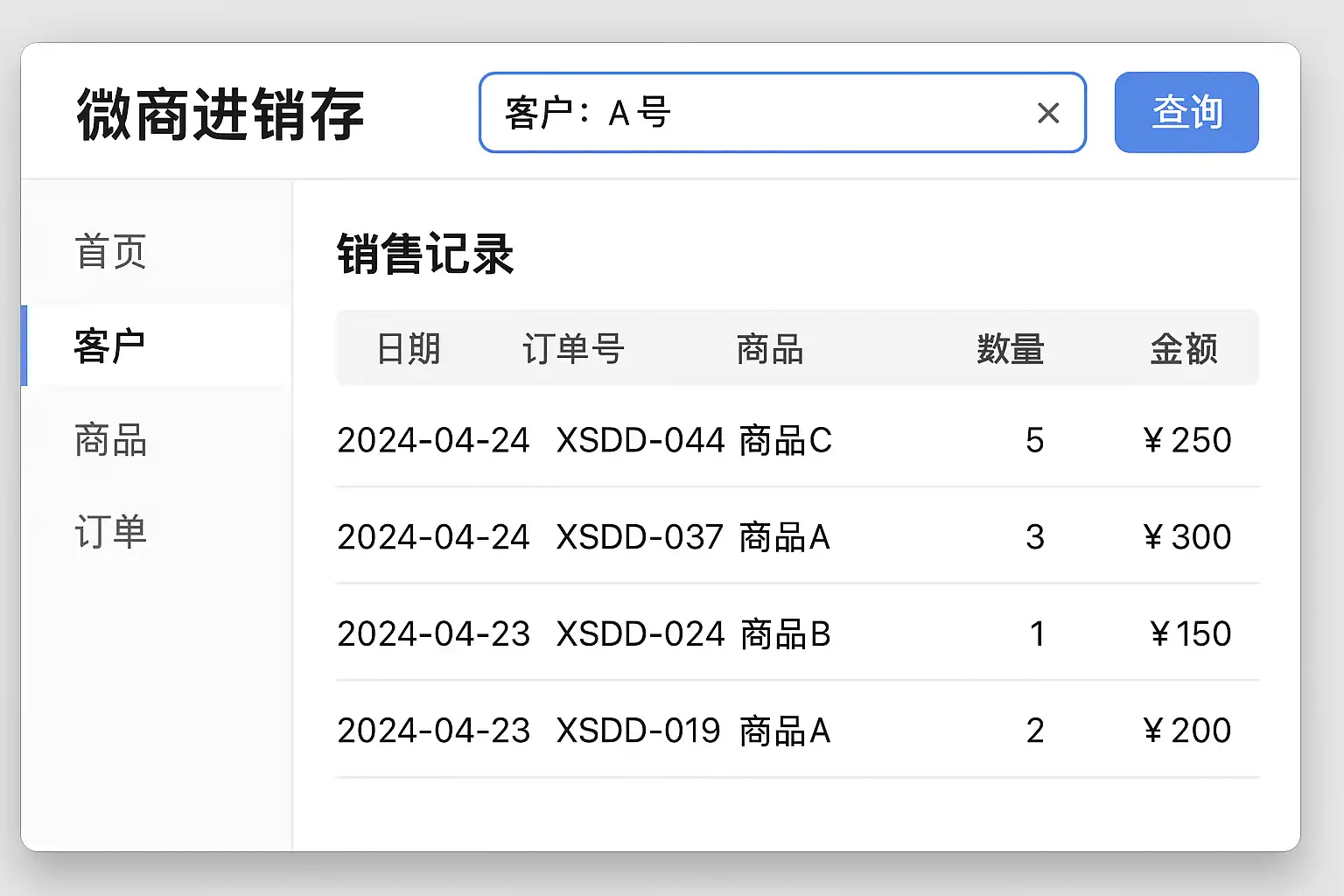Click the ¥300 amount cell

click(1187, 537)
